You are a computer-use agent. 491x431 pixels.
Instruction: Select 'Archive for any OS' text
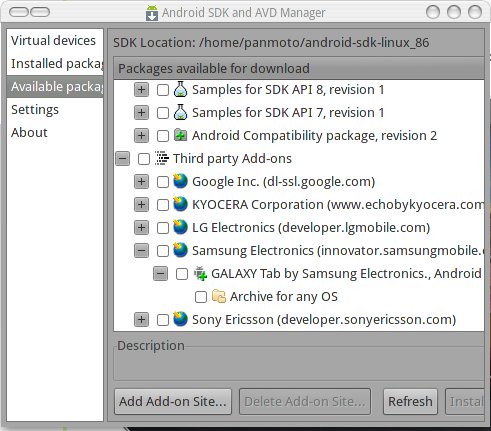pyautogui.click(x=284, y=296)
